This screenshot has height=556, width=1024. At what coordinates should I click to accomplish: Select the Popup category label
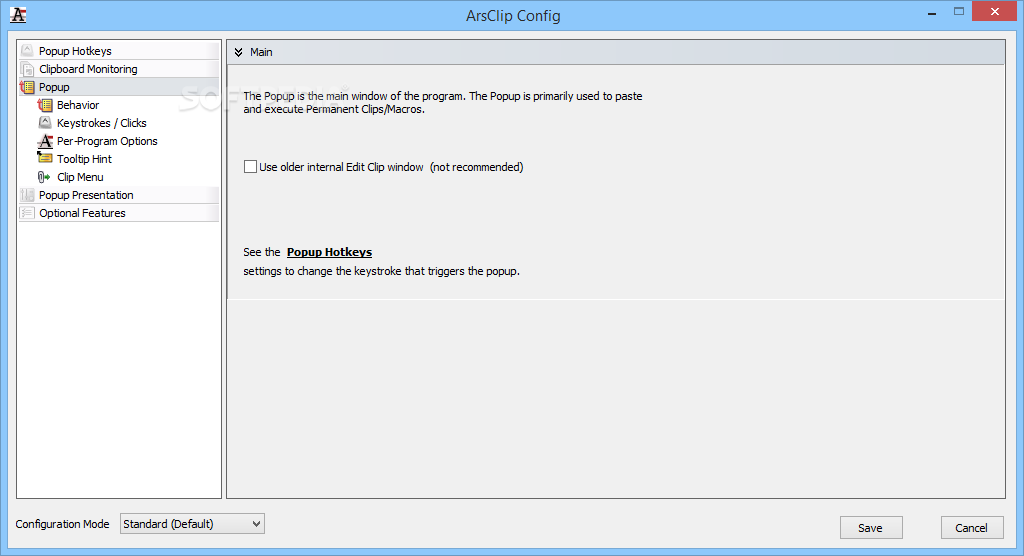pyautogui.click(x=54, y=87)
